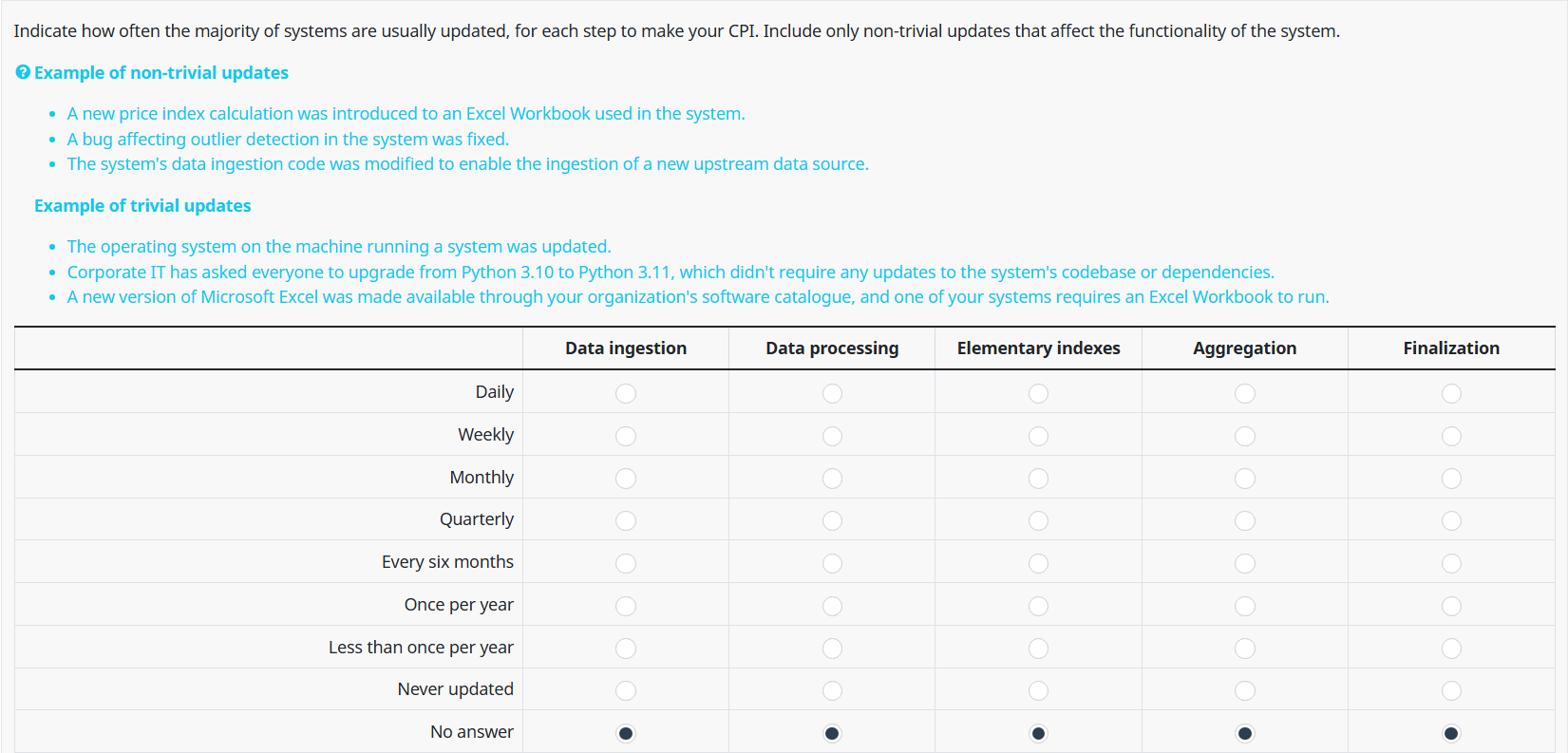Image resolution: width=1568 pixels, height=753 pixels.
Task: Select Never updated for Elementary indexes
Action: click(x=1038, y=690)
